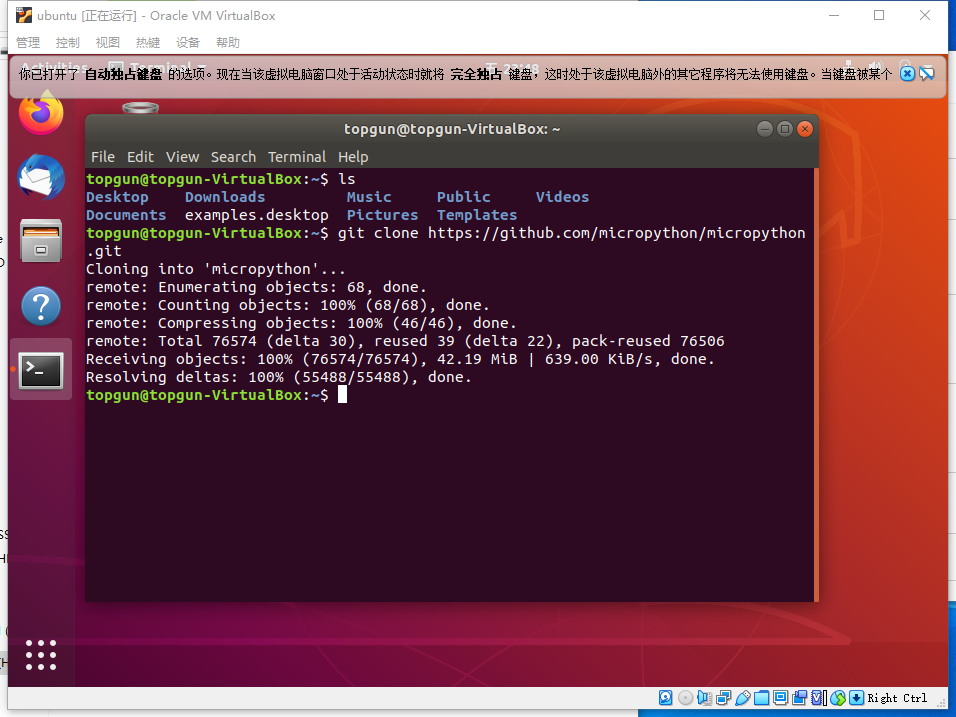
Task: Open the VirtualBox 热键 menu
Action: tap(148, 42)
